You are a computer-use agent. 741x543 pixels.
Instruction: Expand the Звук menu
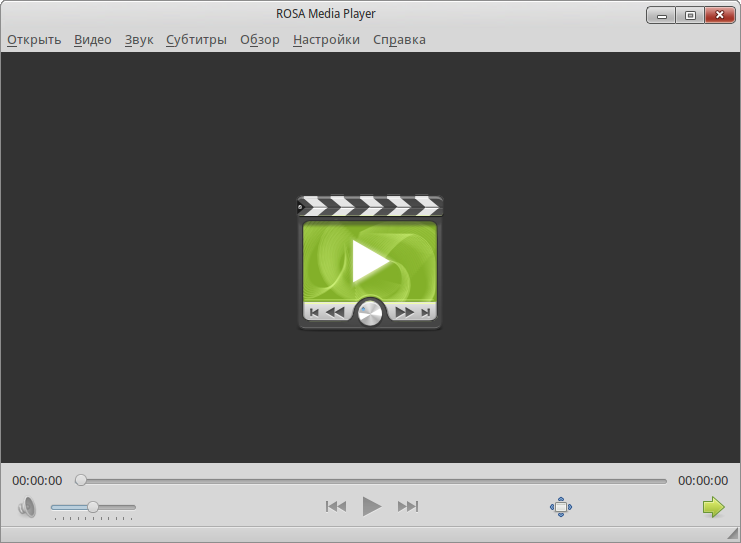coord(139,40)
